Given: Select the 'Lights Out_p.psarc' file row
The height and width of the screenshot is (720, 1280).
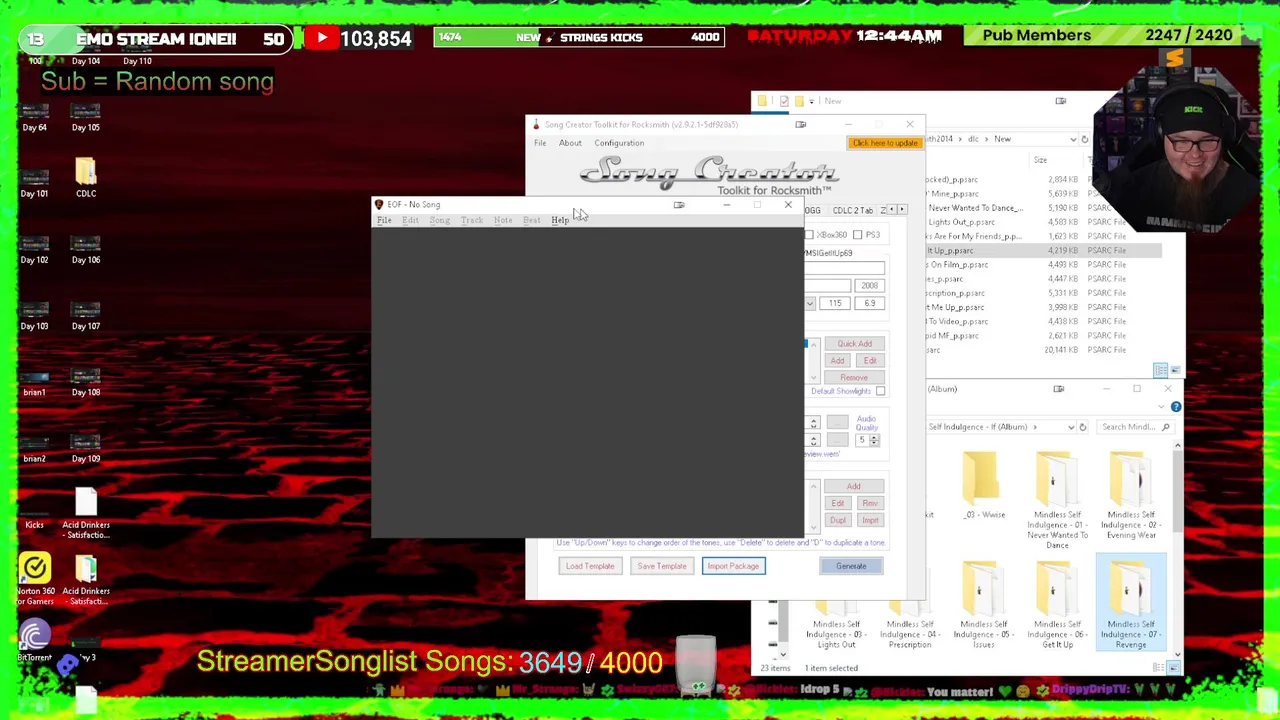Looking at the screenshot, I should point(1044,222).
